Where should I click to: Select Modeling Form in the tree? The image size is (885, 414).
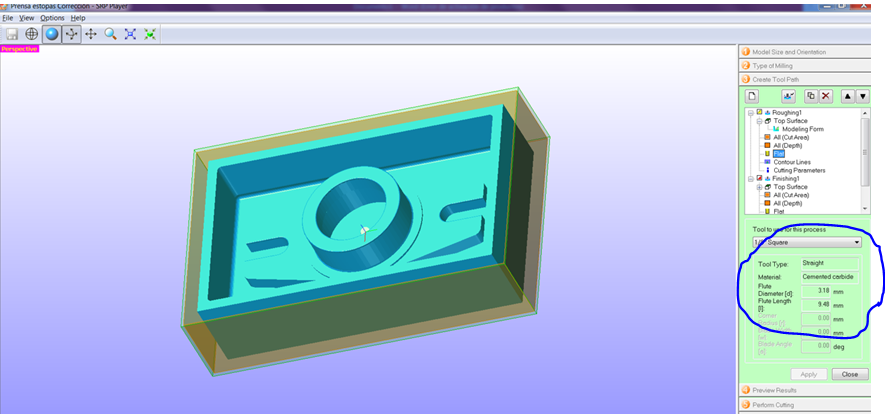coord(803,129)
